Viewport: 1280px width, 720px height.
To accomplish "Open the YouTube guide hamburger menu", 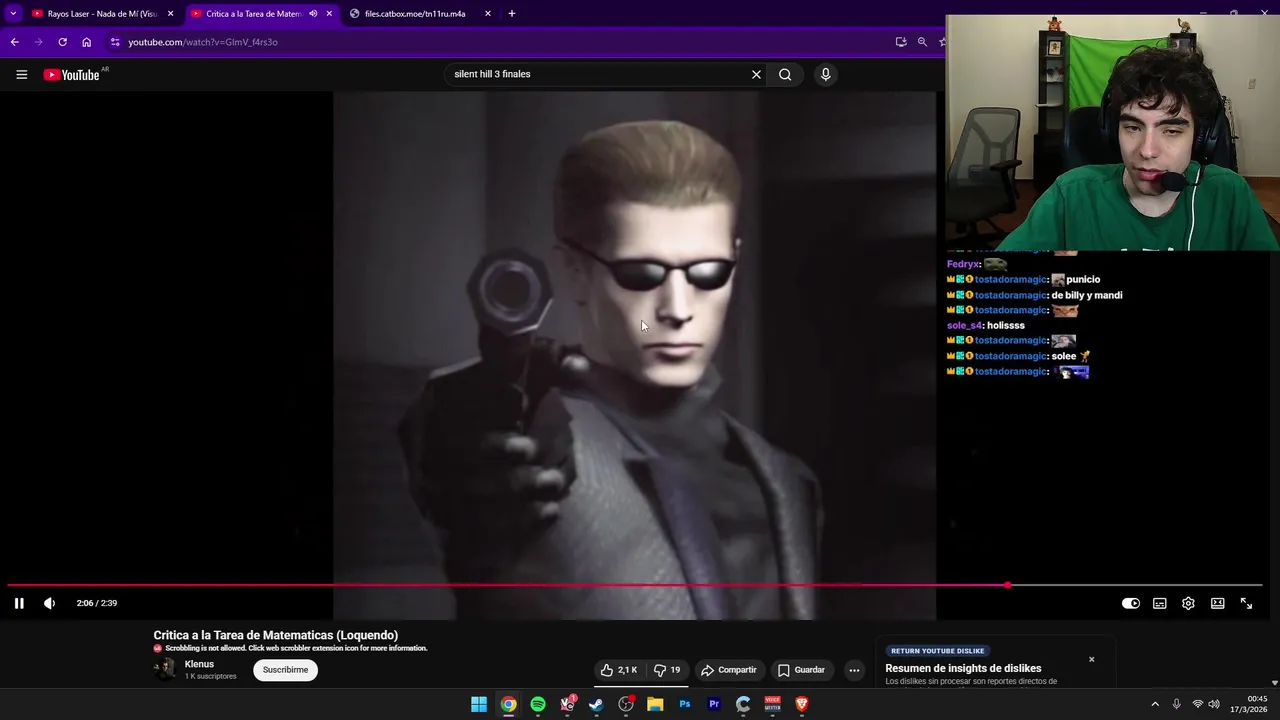I will pyautogui.click(x=21, y=74).
